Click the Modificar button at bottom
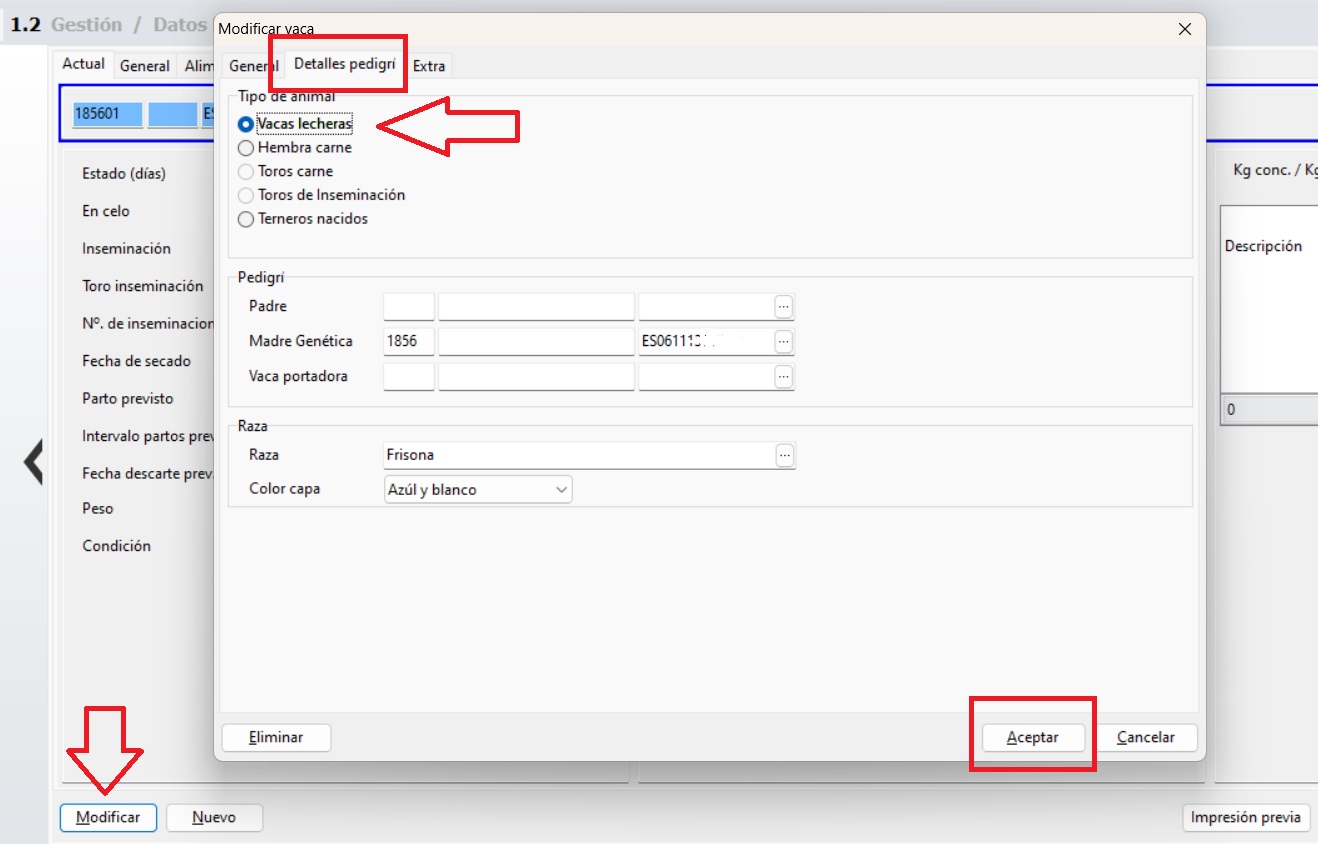This screenshot has width=1318, height=844. click(108, 817)
